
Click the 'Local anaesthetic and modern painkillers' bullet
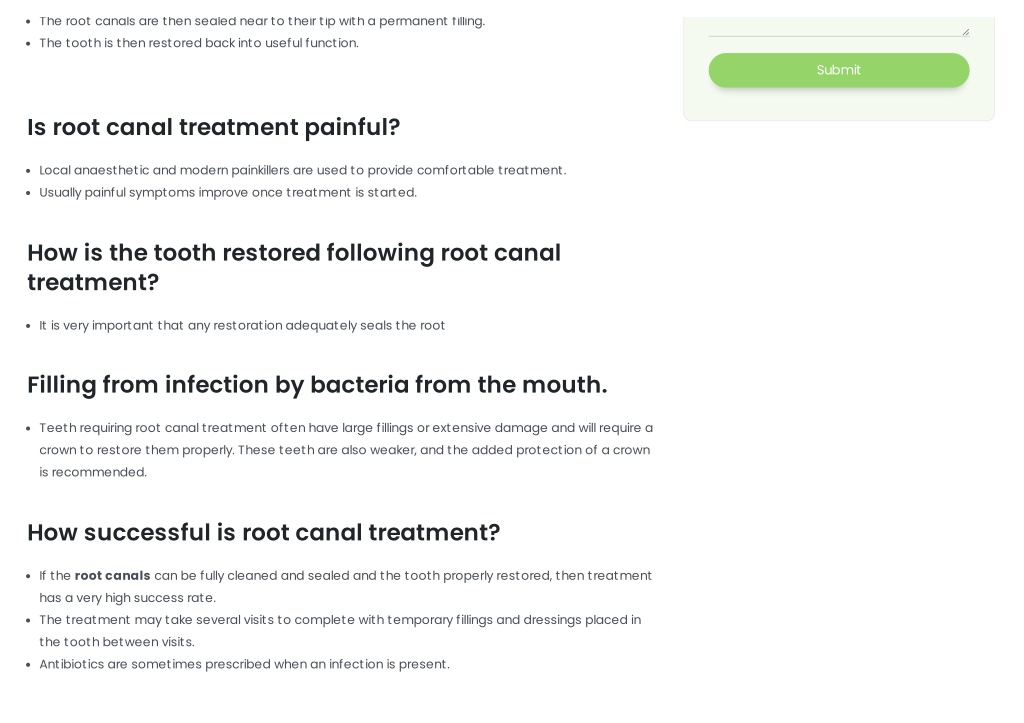click(x=302, y=170)
